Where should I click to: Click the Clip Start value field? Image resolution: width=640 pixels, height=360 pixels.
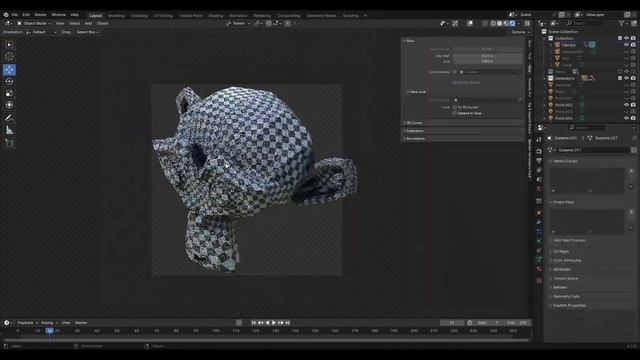point(487,56)
